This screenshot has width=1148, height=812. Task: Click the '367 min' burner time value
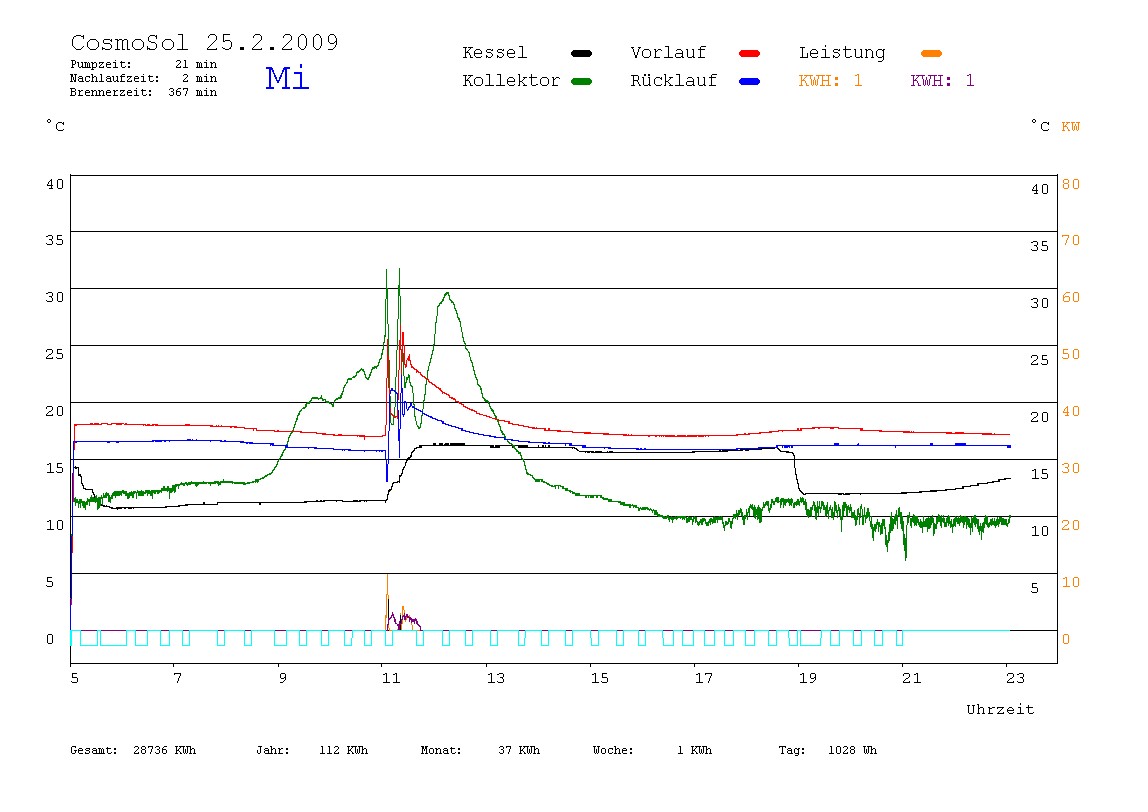click(x=193, y=92)
